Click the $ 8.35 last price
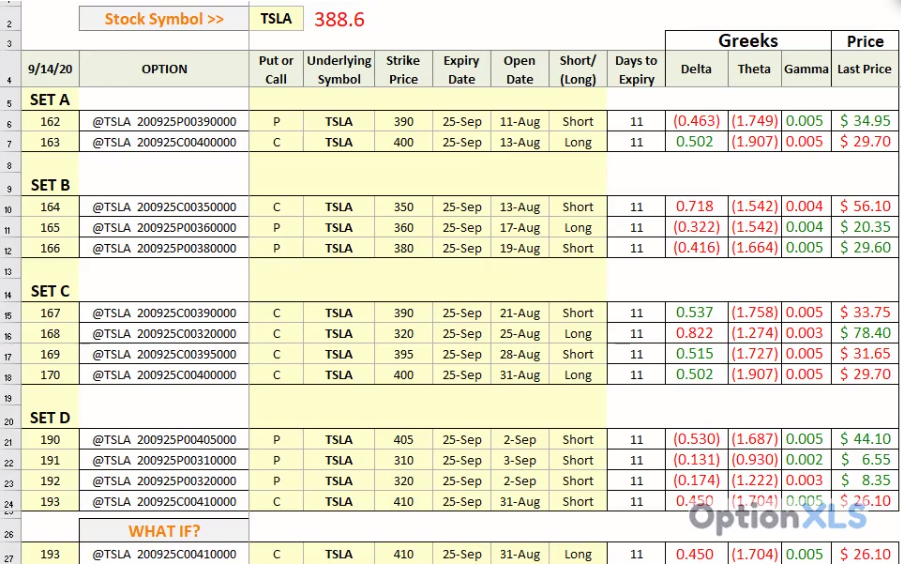 (x=865, y=480)
